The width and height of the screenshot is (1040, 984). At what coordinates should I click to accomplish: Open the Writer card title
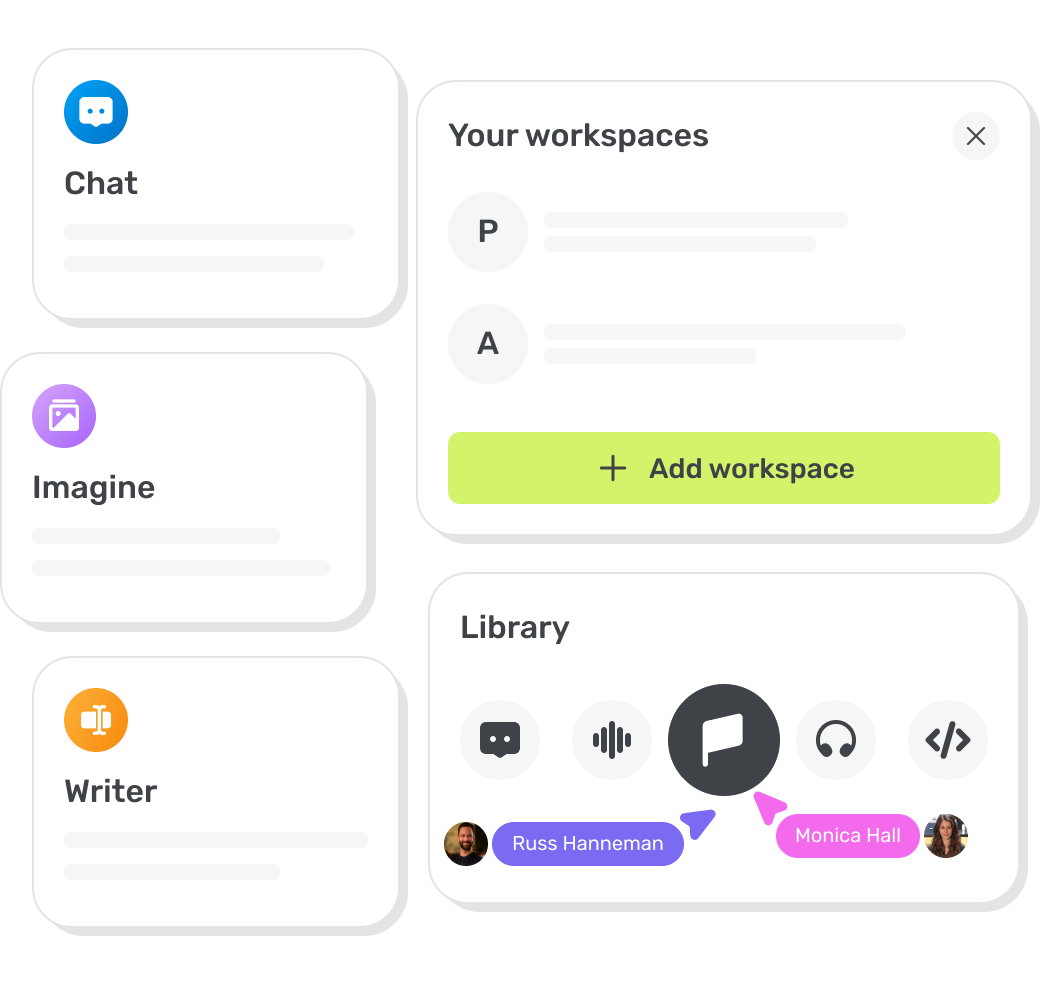click(111, 792)
